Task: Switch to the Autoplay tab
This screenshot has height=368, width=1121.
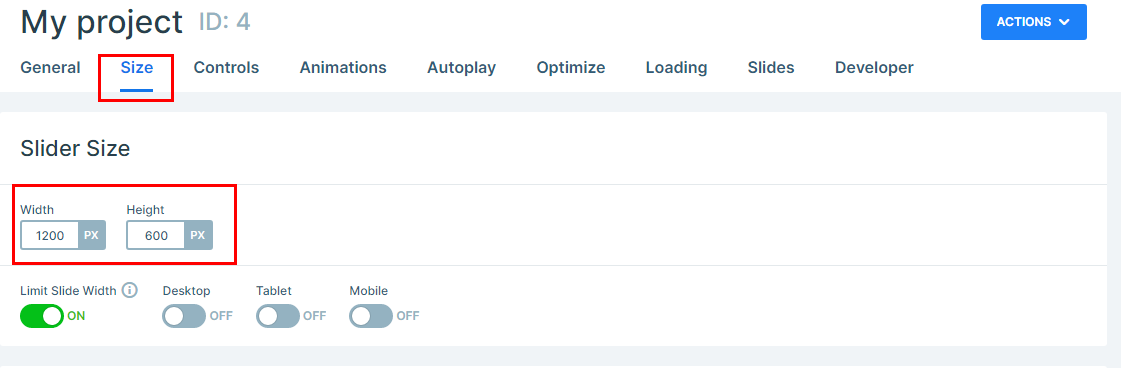Action: click(462, 68)
